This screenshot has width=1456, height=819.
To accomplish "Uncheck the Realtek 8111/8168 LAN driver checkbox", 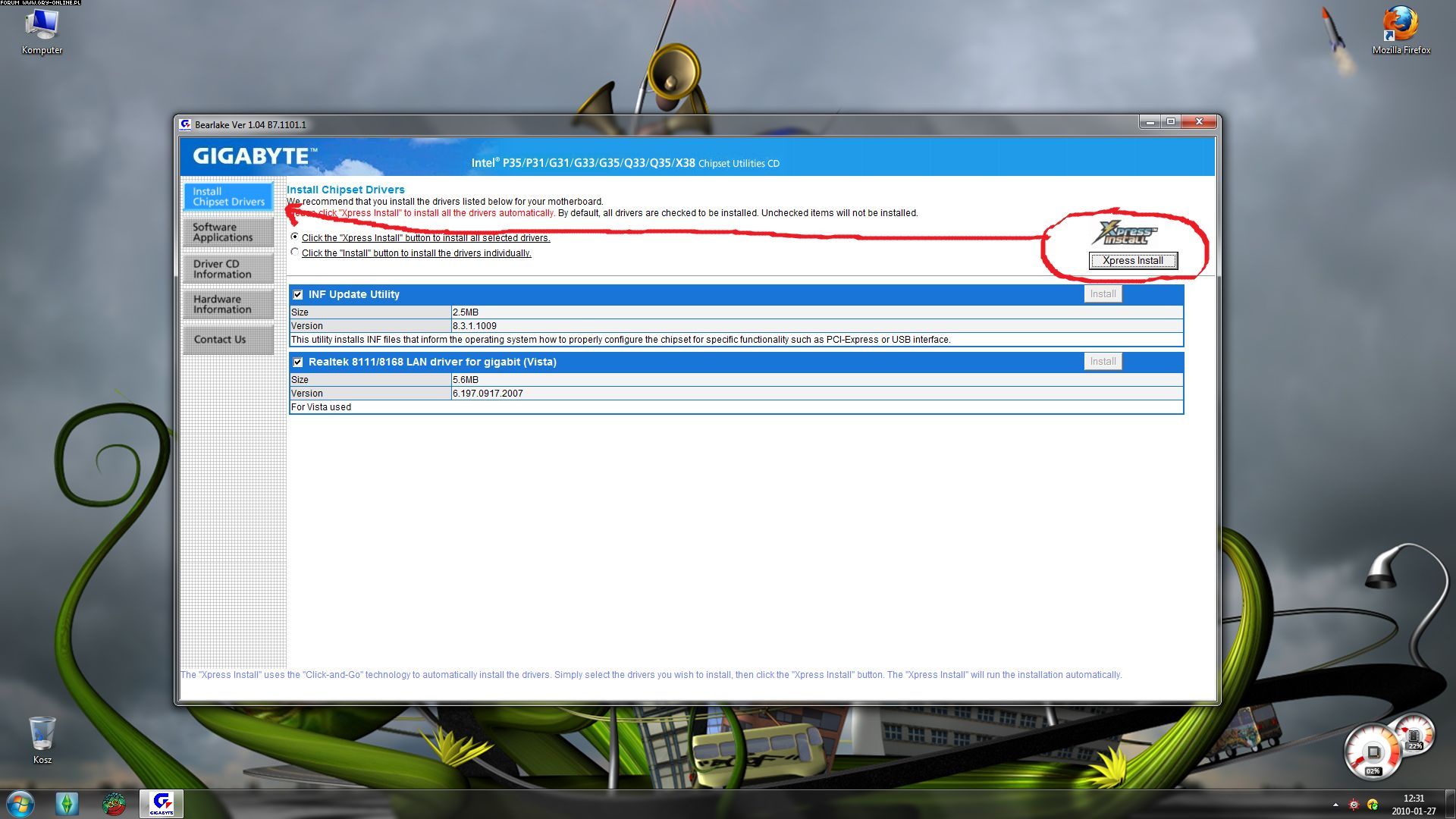I will pyautogui.click(x=298, y=362).
